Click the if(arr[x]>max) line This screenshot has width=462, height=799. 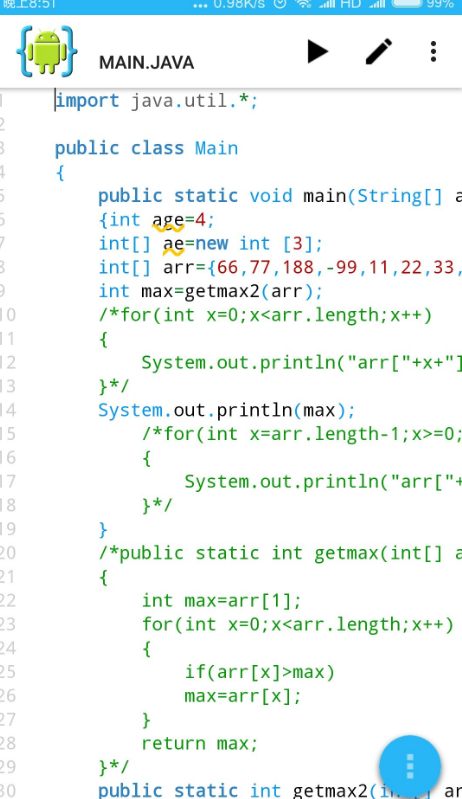[x=260, y=672]
